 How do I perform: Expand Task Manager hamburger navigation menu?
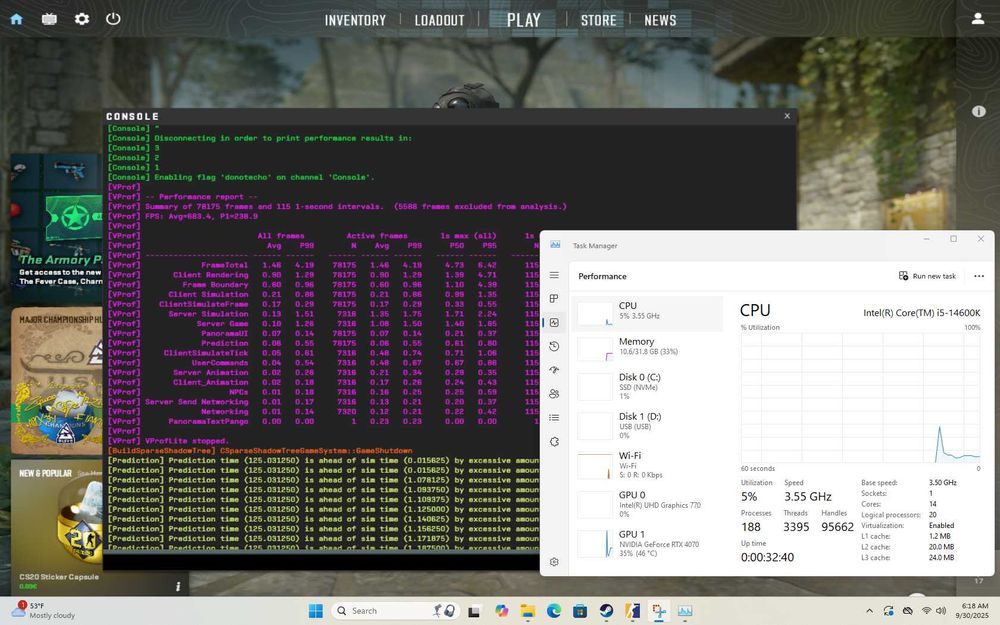(554, 275)
